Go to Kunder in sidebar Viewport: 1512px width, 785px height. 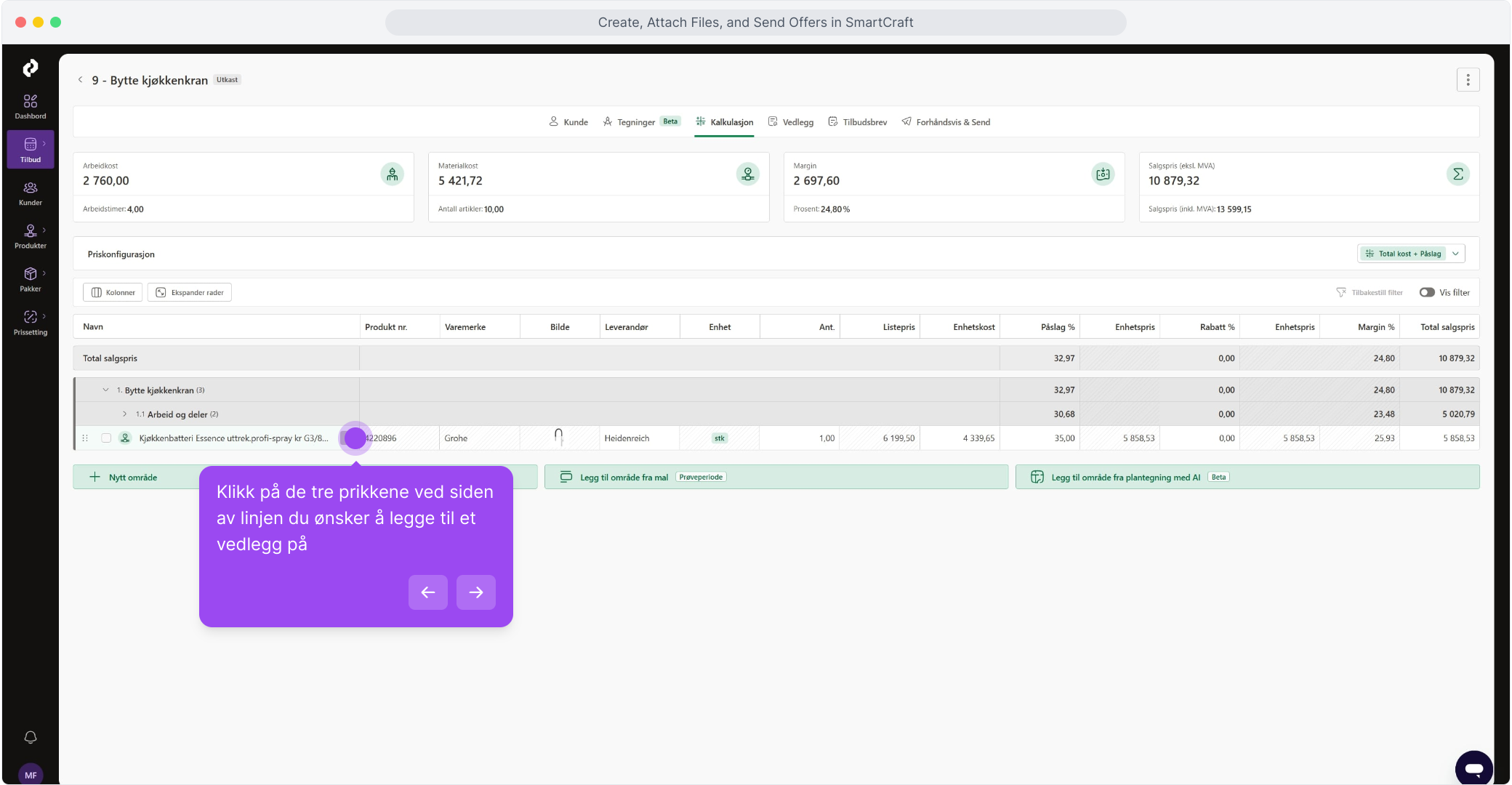[x=31, y=193]
